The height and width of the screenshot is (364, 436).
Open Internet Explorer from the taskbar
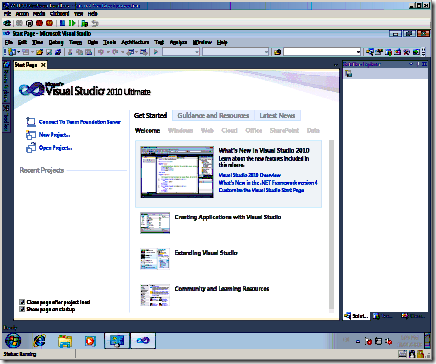point(39,341)
